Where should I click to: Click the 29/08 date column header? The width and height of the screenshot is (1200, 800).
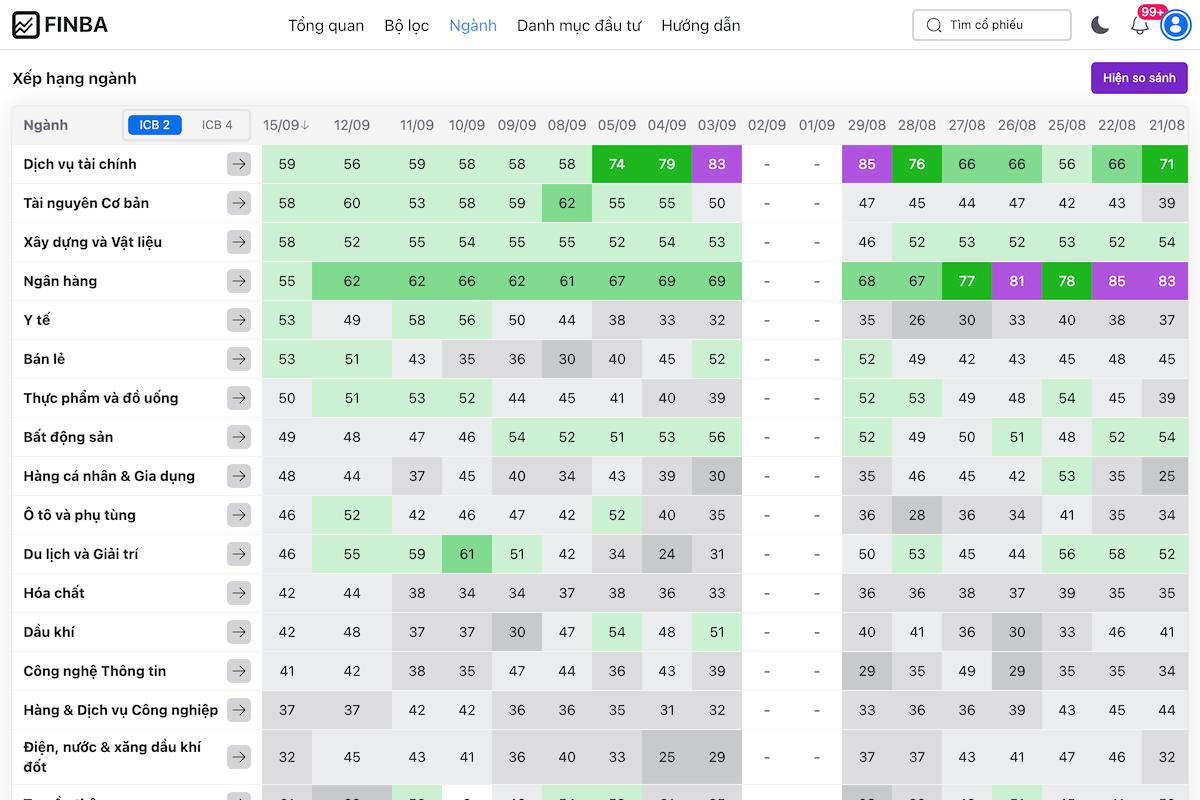tap(867, 125)
